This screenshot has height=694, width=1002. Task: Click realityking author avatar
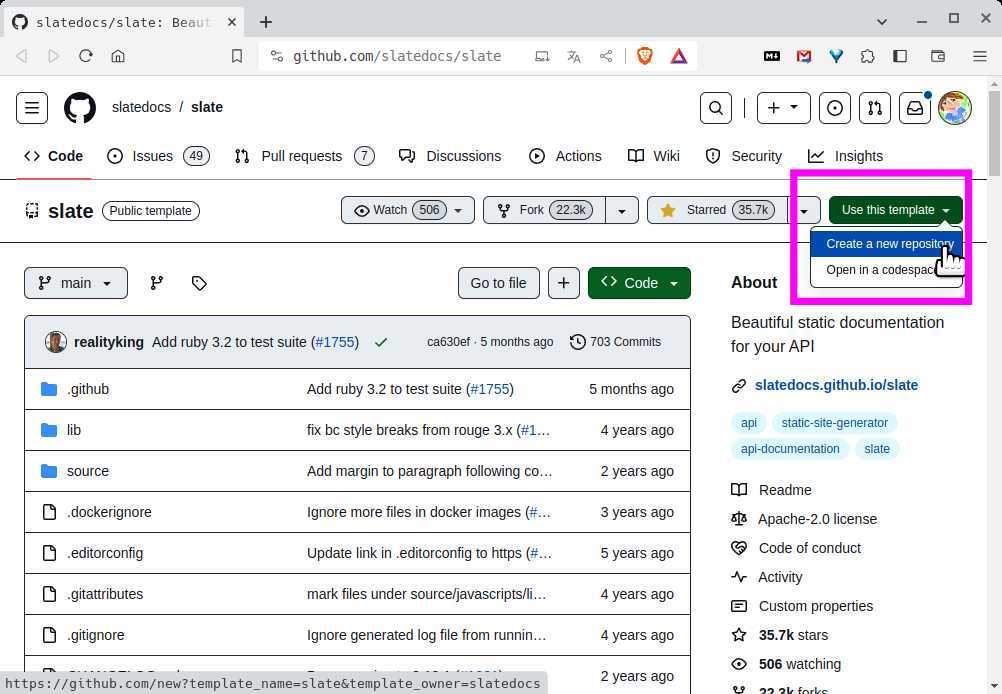point(56,342)
